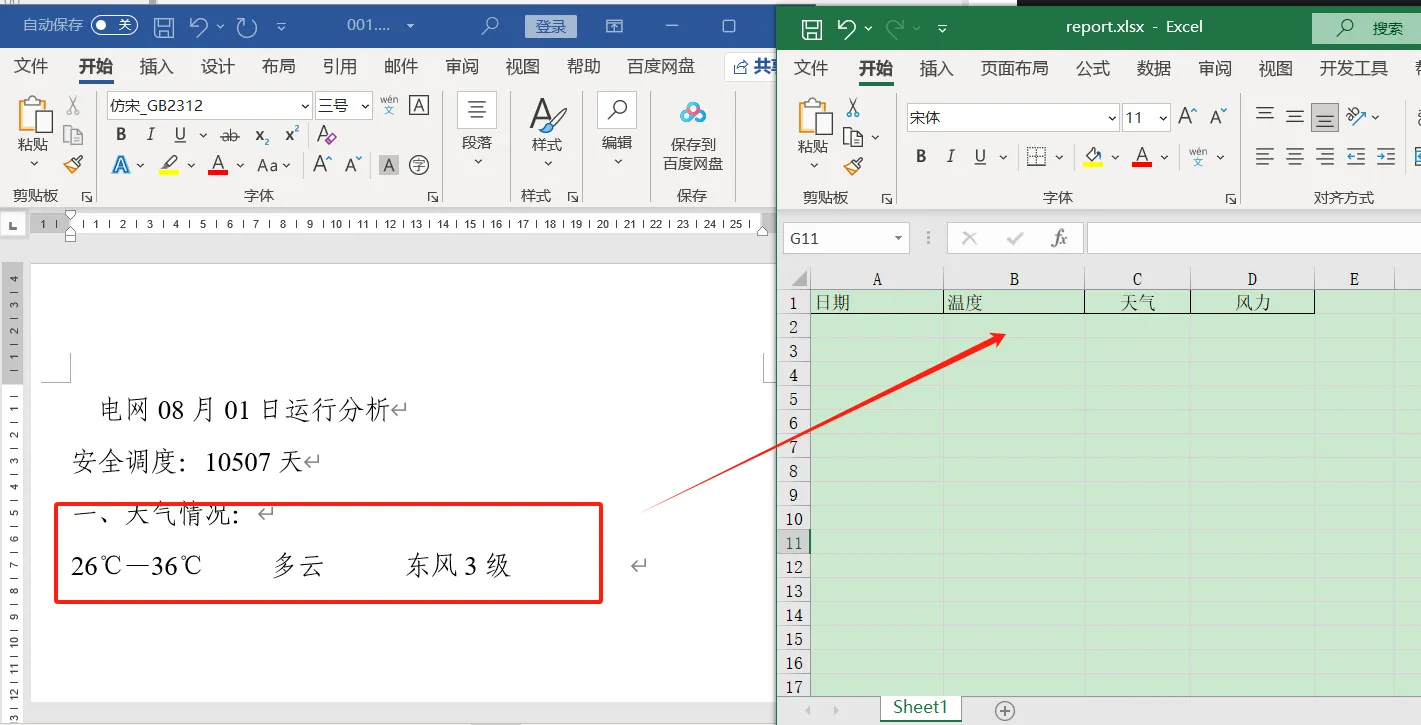
Task: Click Excel's Center align icon
Action: pos(1295,157)
